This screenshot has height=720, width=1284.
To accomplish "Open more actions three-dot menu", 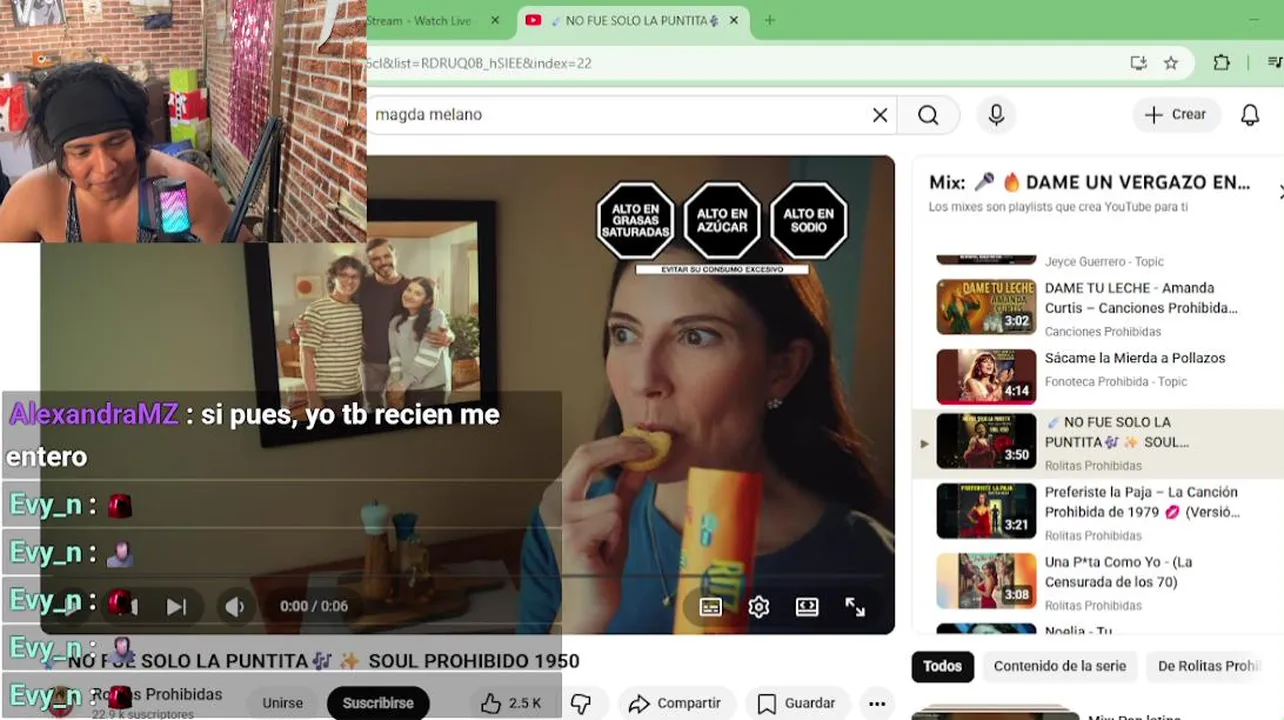I will (877, 703).
